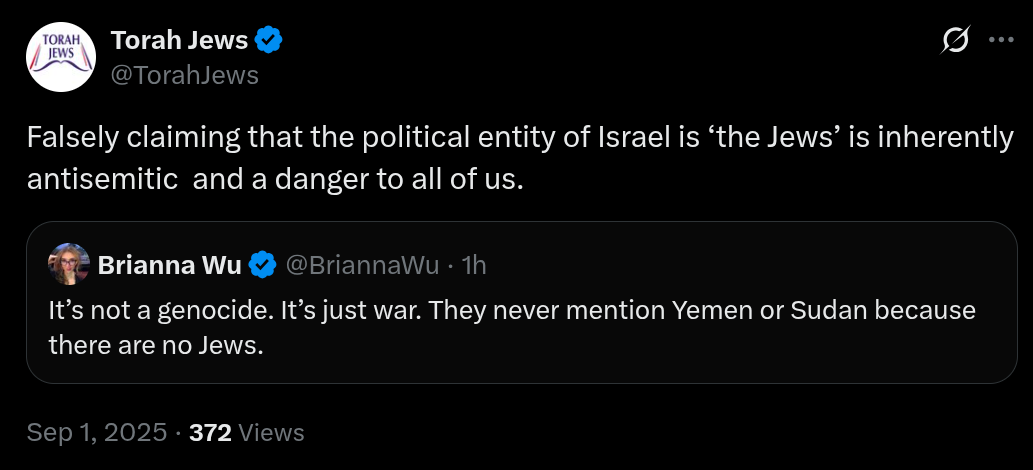Click the blue verified badge beside Torah Jews

269,40
